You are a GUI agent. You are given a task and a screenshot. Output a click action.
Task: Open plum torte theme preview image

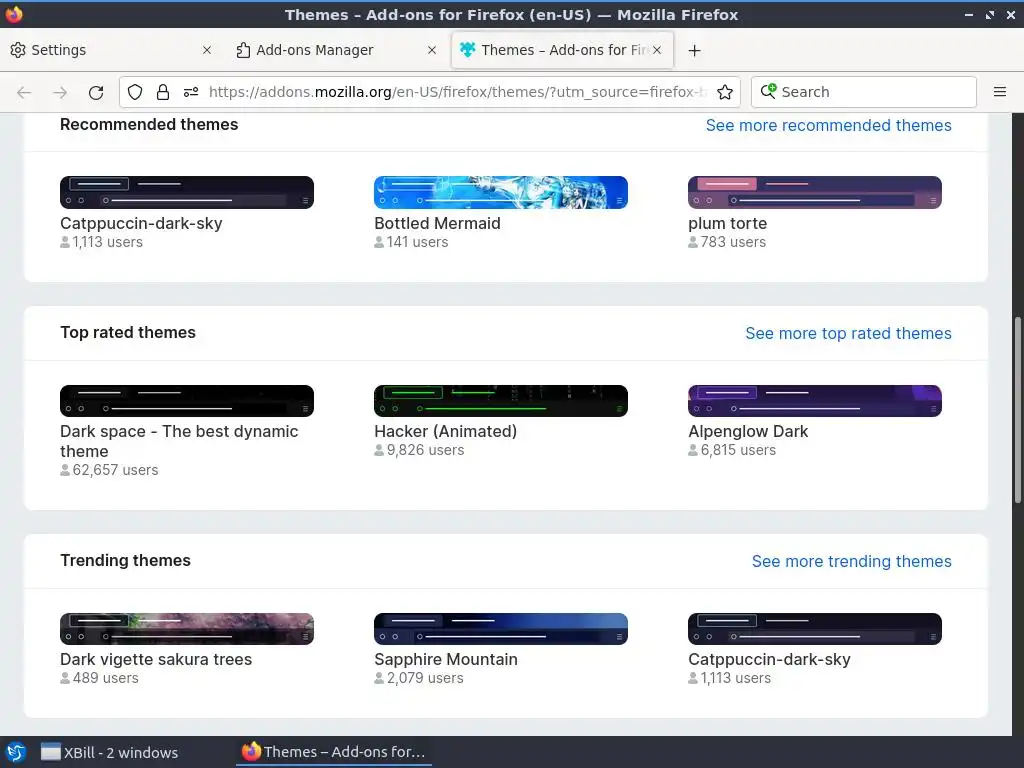815,193
